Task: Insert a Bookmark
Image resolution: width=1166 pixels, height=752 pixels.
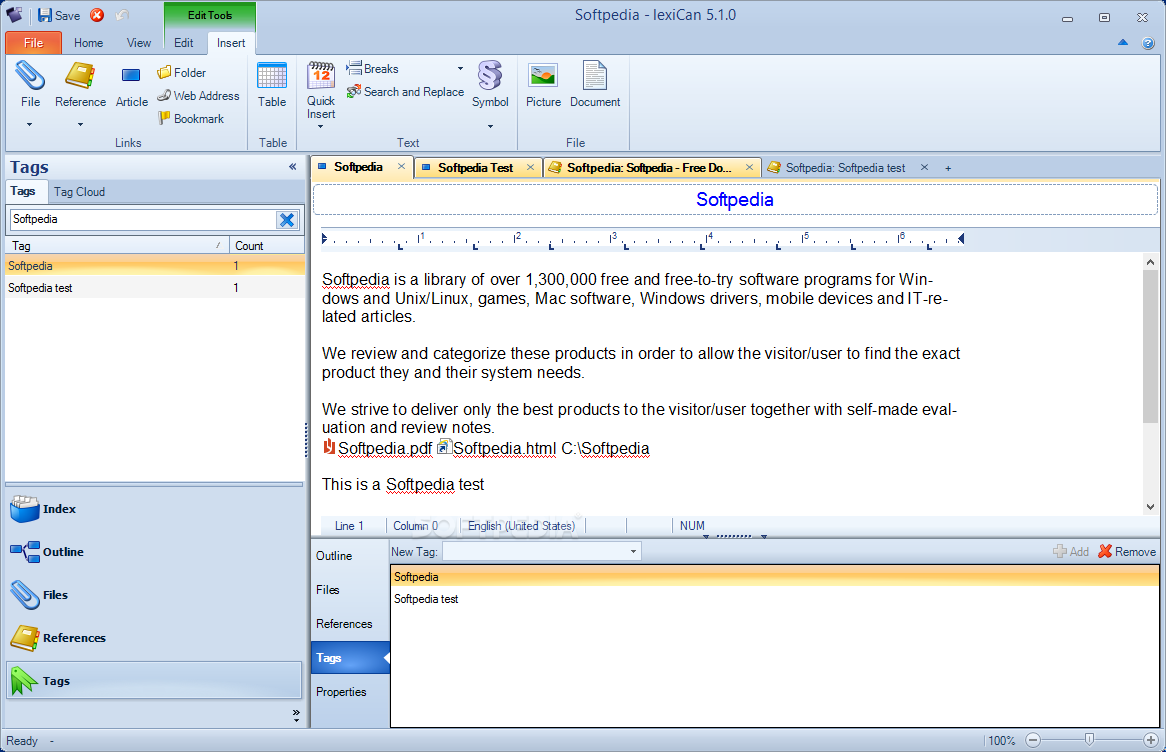Action: tap(190, 118)
